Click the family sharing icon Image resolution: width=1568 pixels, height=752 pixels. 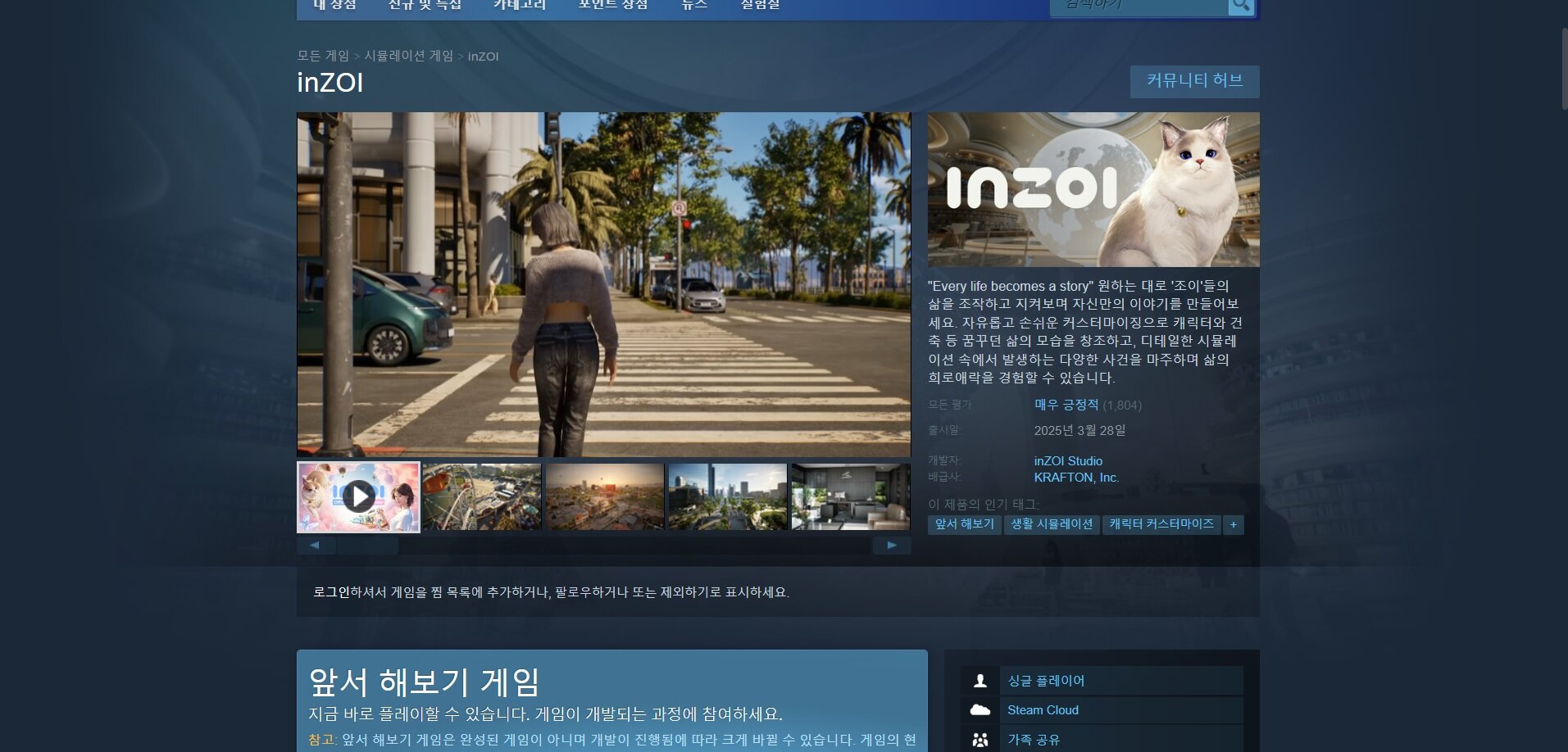(979, 740)
